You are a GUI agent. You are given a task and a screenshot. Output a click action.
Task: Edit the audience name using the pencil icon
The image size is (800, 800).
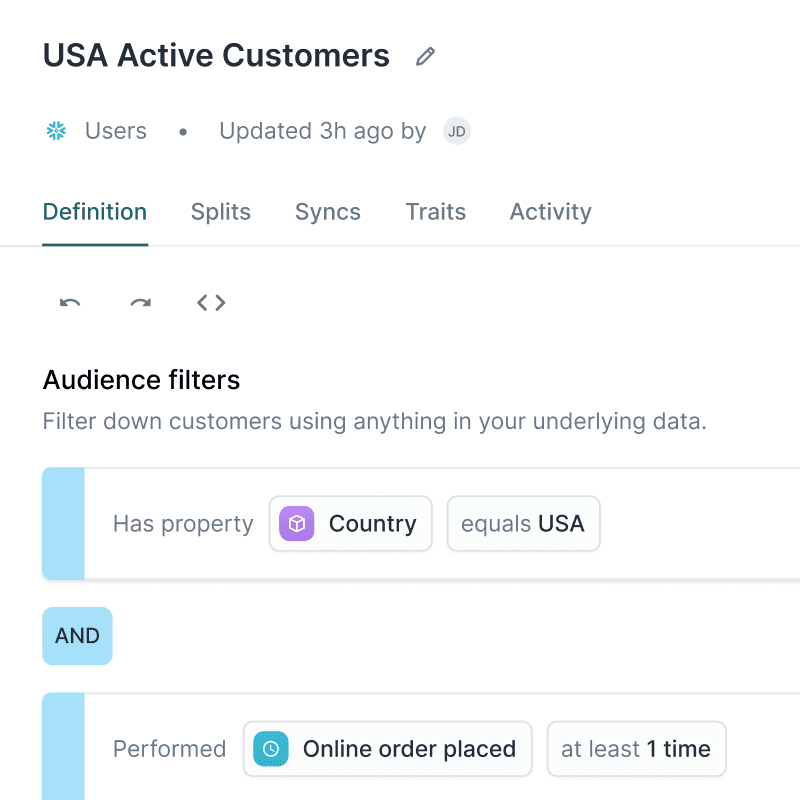click(x=425, y=56)
